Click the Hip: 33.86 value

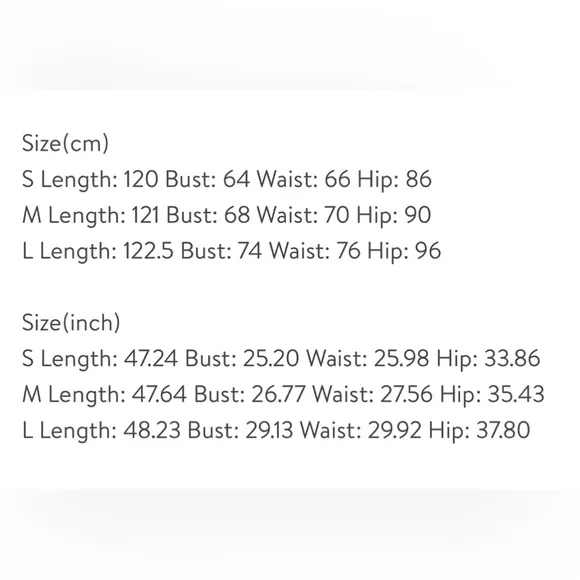tap(488, 358)
